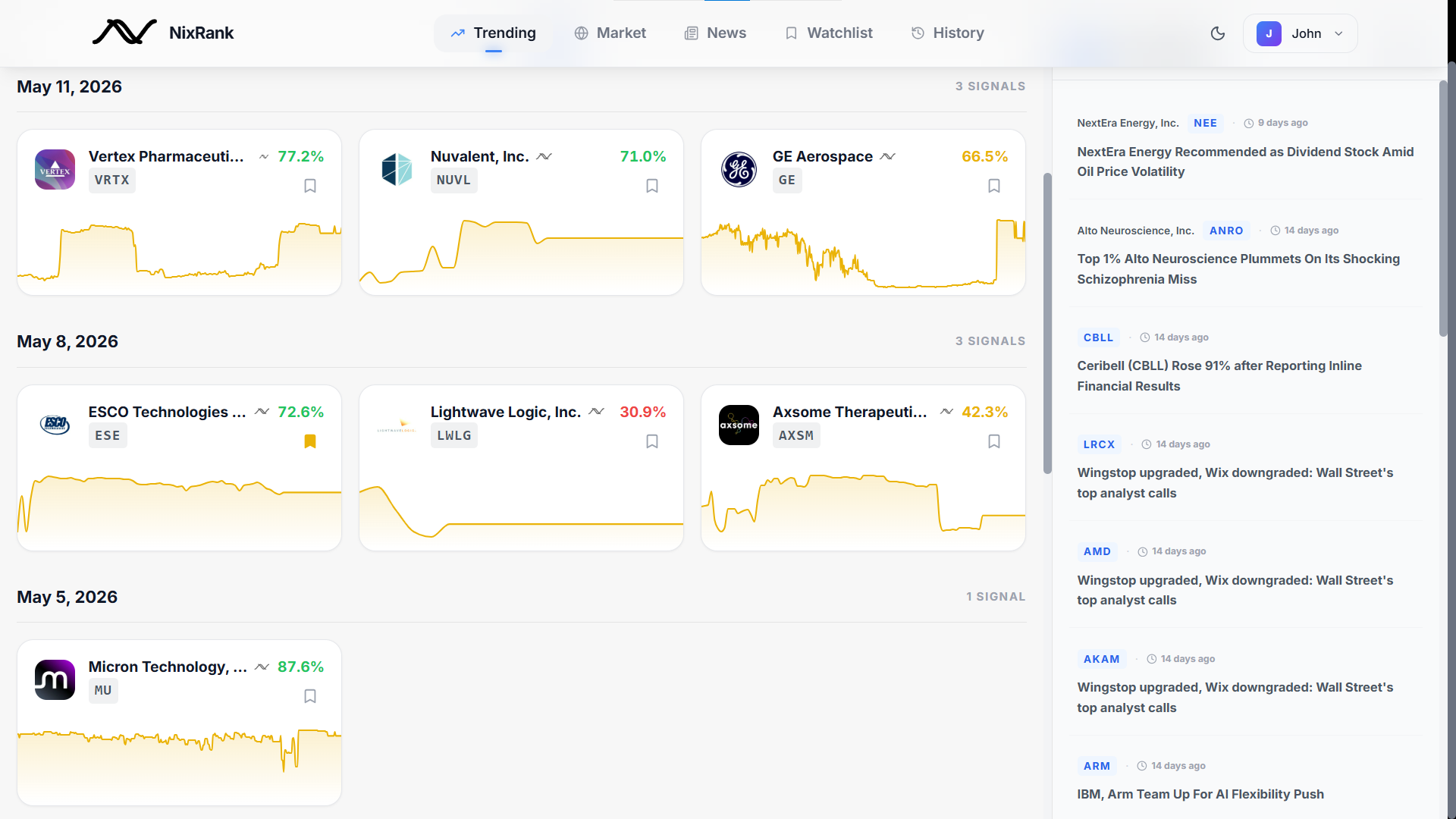The width and height of the screenshot is (1456, 819).
Task: Click the signal icon beside Micron Technology
Action: click(x=262, y=667)
